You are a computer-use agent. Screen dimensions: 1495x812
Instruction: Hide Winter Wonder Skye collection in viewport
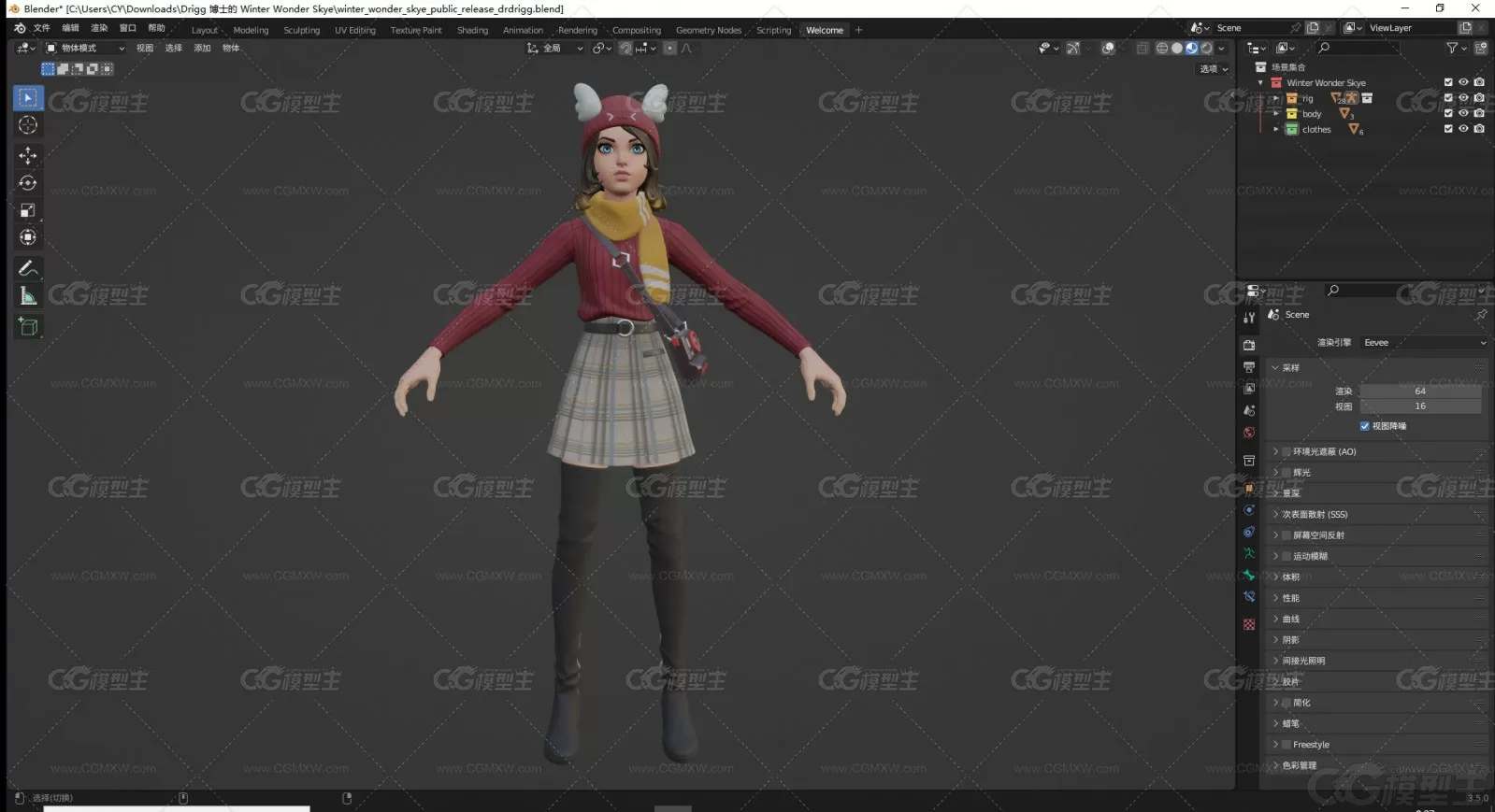(x=1463, y=82)
